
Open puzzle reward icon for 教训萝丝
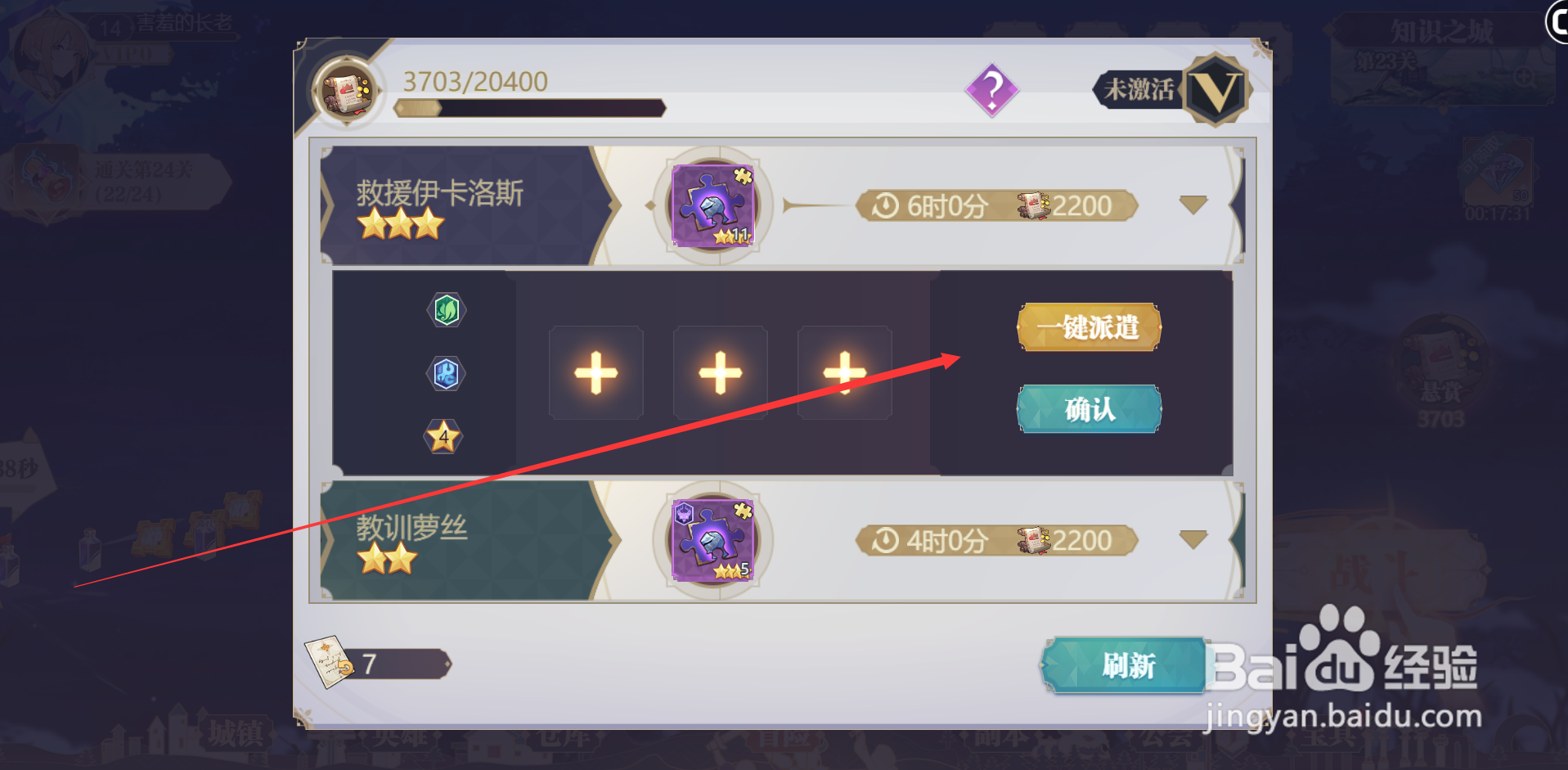click(x=712, y=541)
